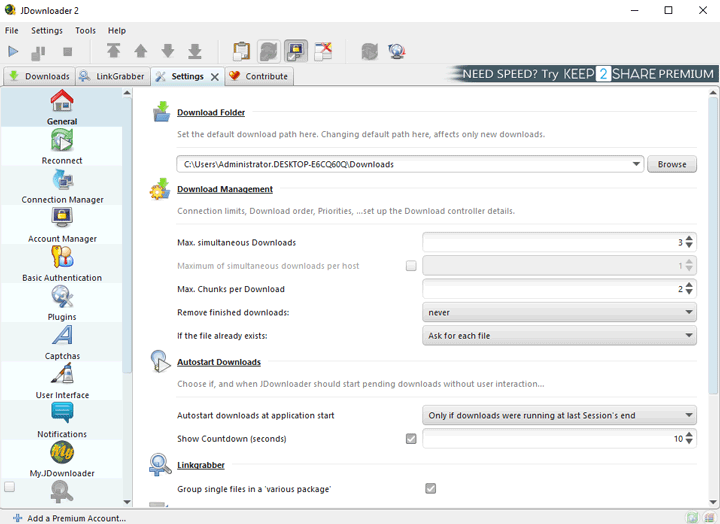
Task: Expand the download folder path dropdown
Action: tap(636, 164)
